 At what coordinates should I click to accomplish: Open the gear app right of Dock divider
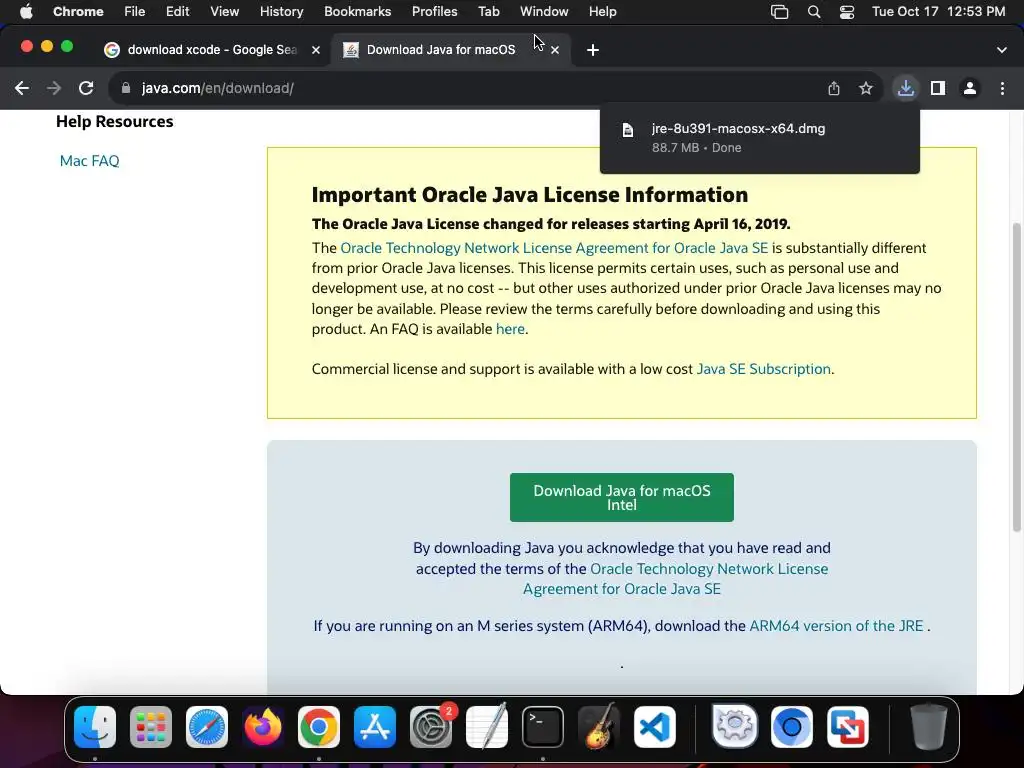(x=735, y=727)
